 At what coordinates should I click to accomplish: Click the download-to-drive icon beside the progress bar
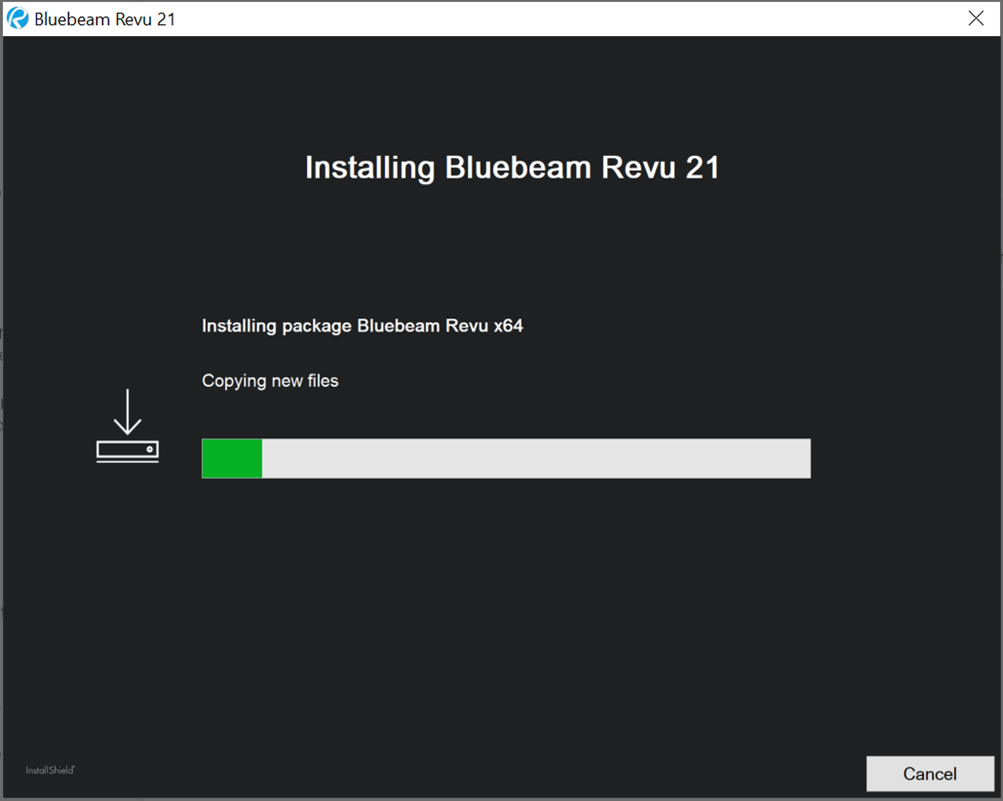(x=127, y=426)
